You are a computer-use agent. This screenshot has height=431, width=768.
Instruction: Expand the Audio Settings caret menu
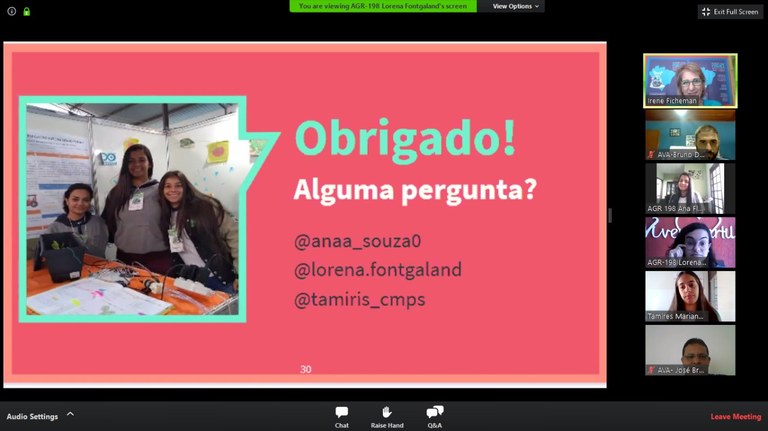(70, 414)
